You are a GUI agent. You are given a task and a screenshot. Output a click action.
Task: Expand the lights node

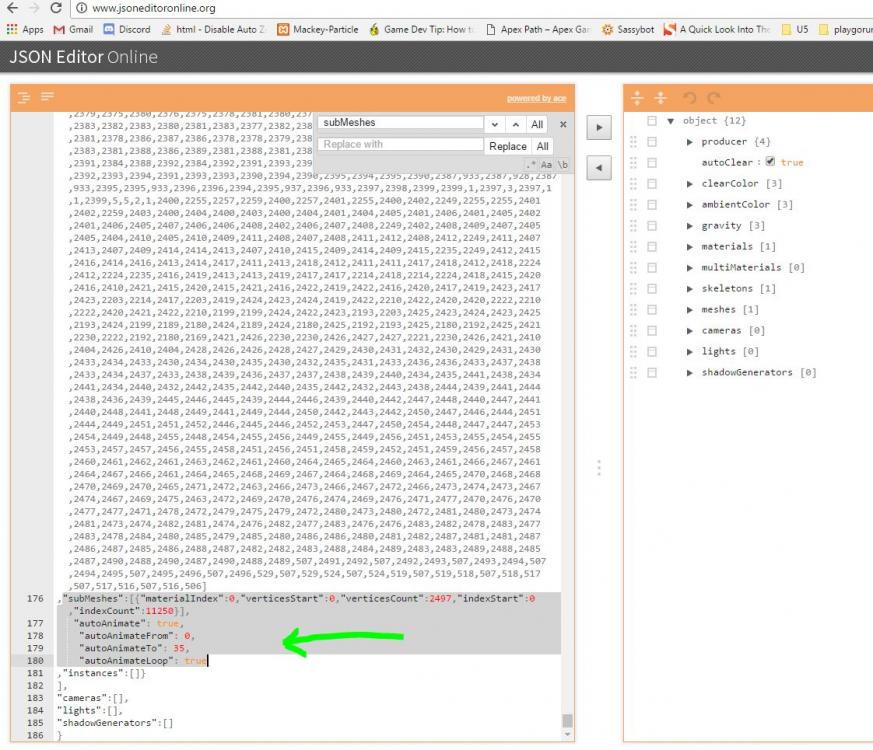pos(690,352)
